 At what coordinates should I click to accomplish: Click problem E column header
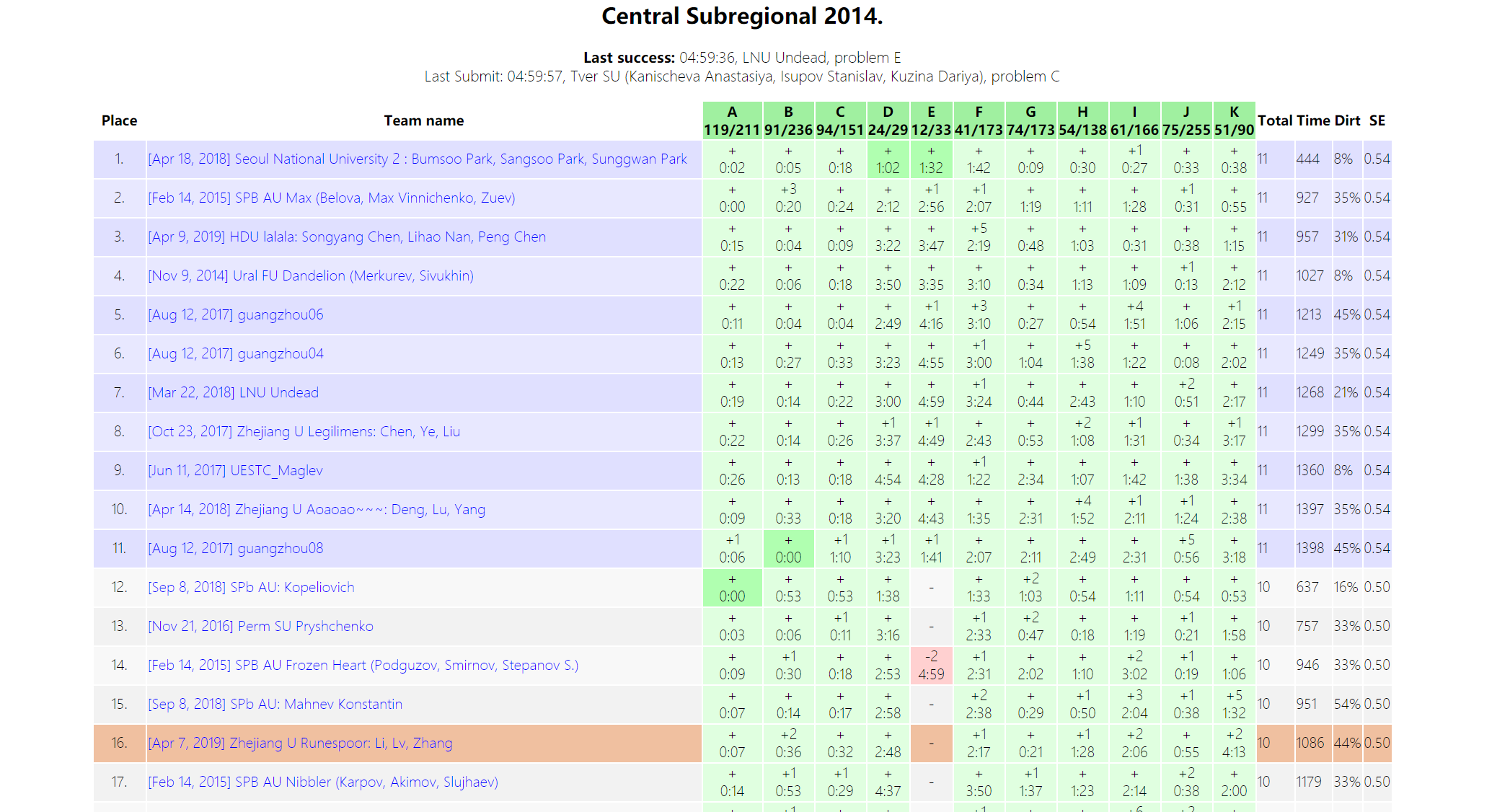(930, 120)
